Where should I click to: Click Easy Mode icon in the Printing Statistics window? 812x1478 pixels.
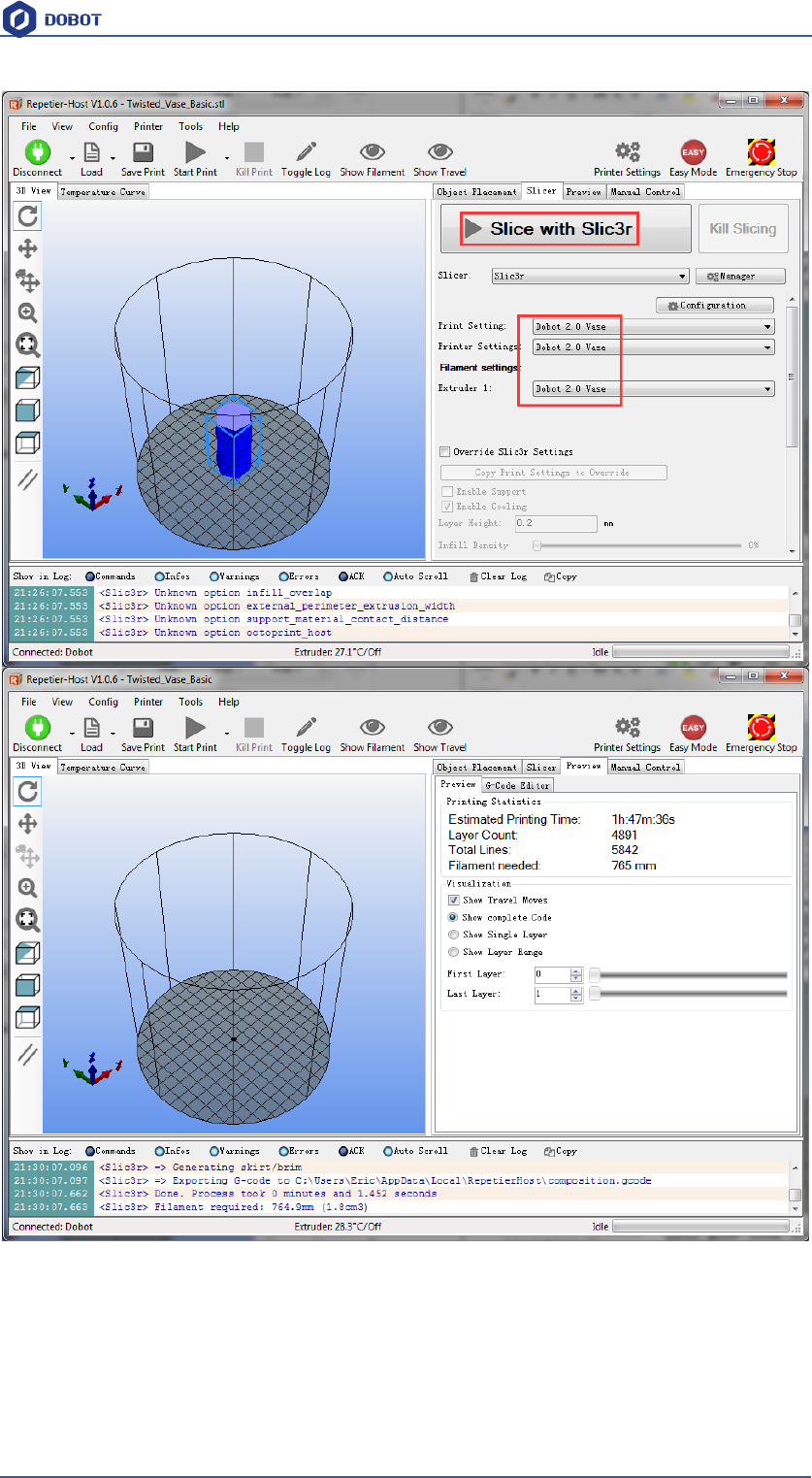pyautogui.click(x=693, y=728)
